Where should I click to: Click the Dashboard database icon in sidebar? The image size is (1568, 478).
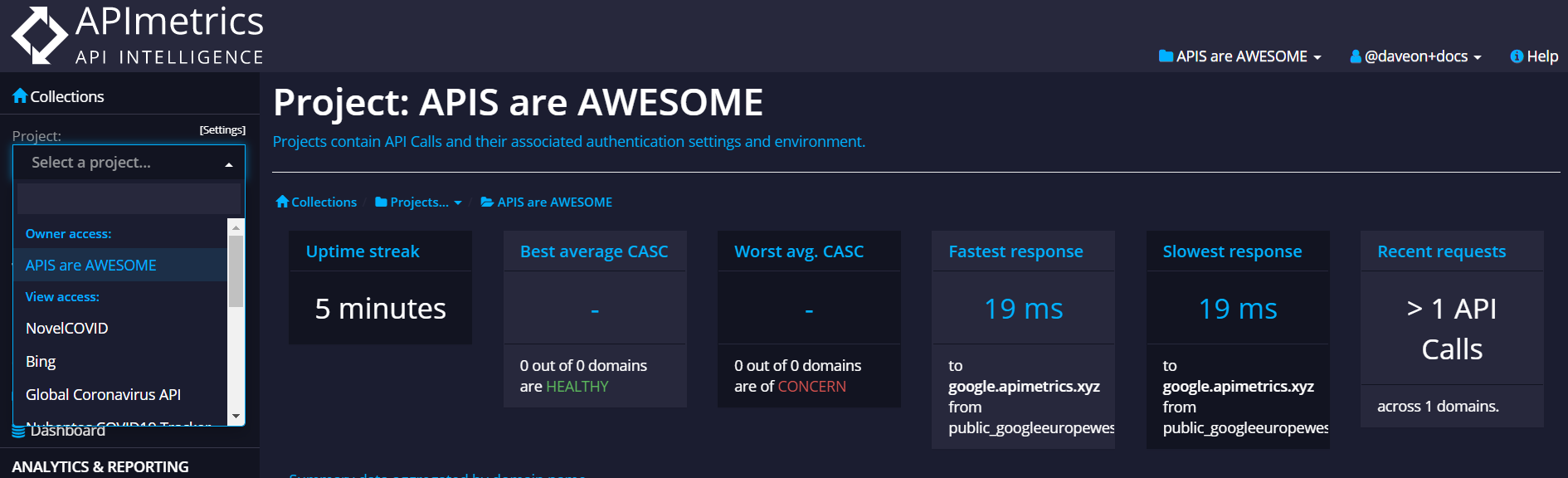[18, 431]
